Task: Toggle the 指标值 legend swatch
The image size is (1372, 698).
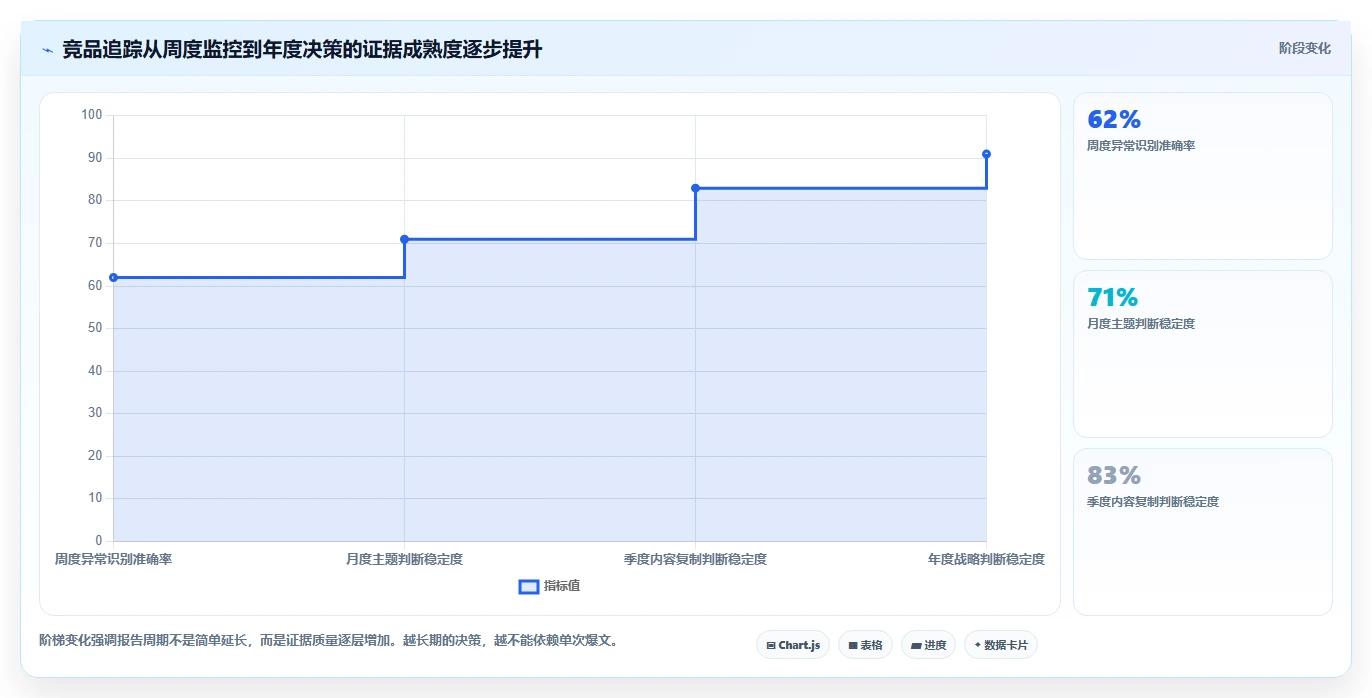Action: (529, 586)
